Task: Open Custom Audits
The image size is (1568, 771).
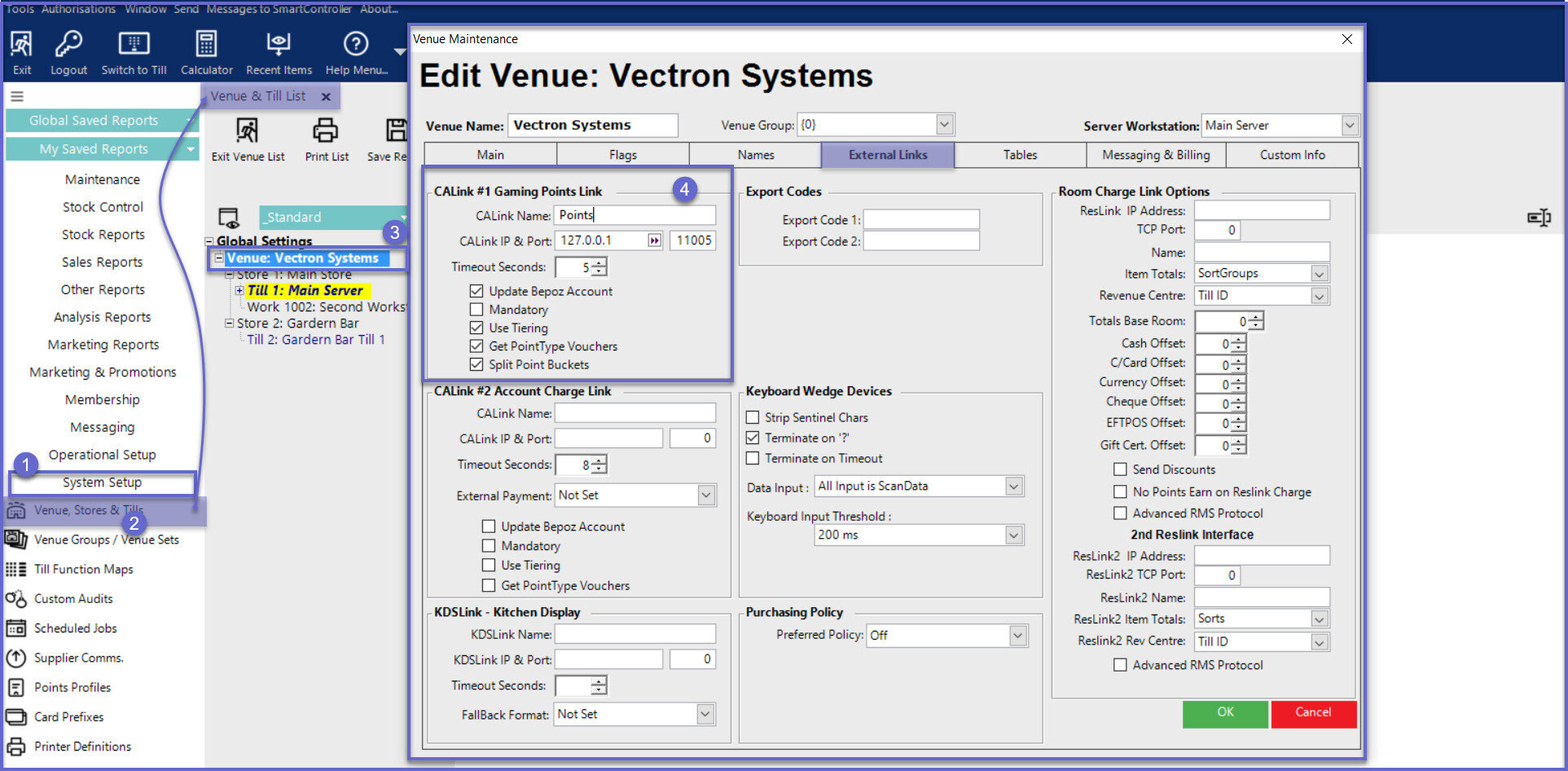Action: pyautogui.click(x=73, y=598)
